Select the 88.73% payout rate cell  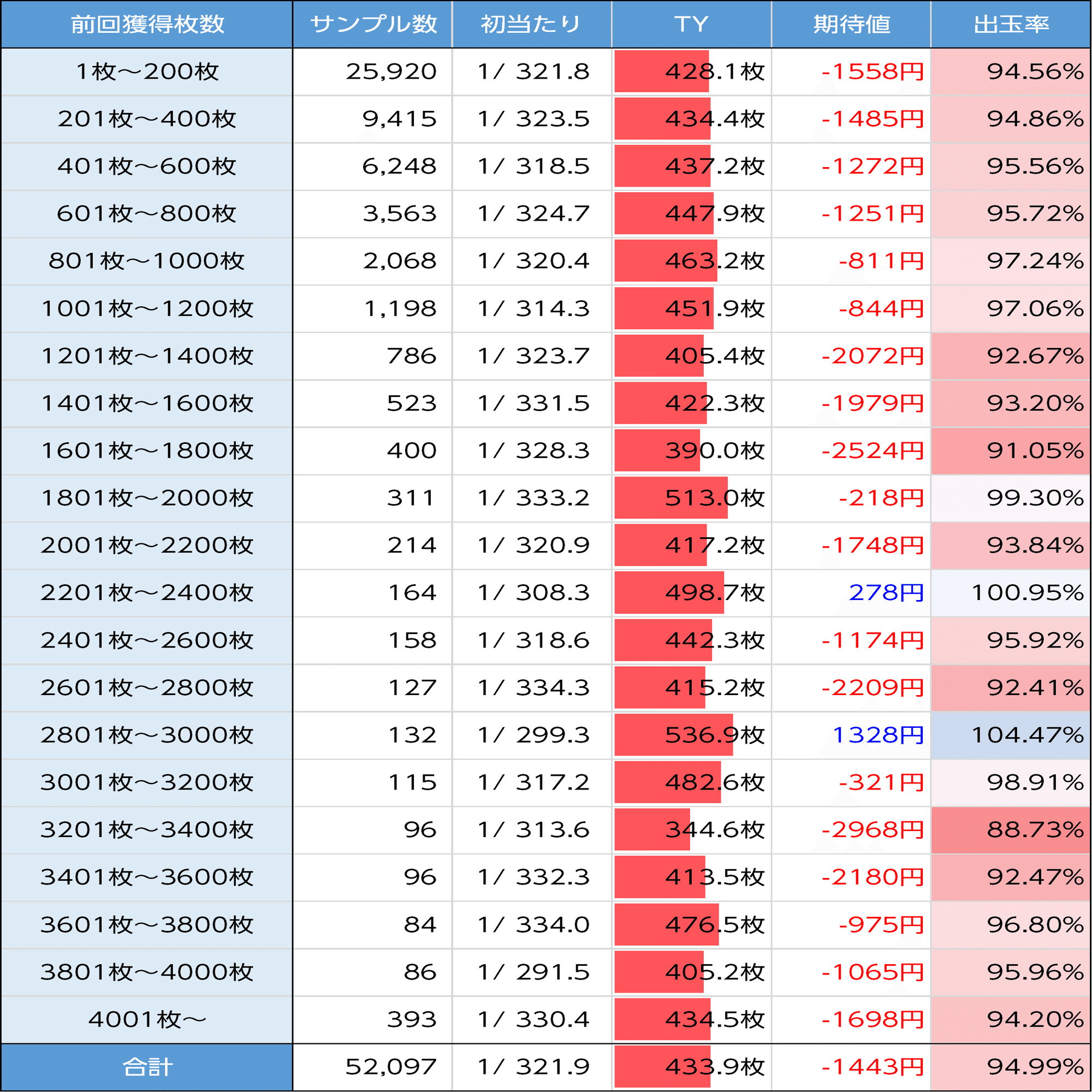(x=1034, y=830)
